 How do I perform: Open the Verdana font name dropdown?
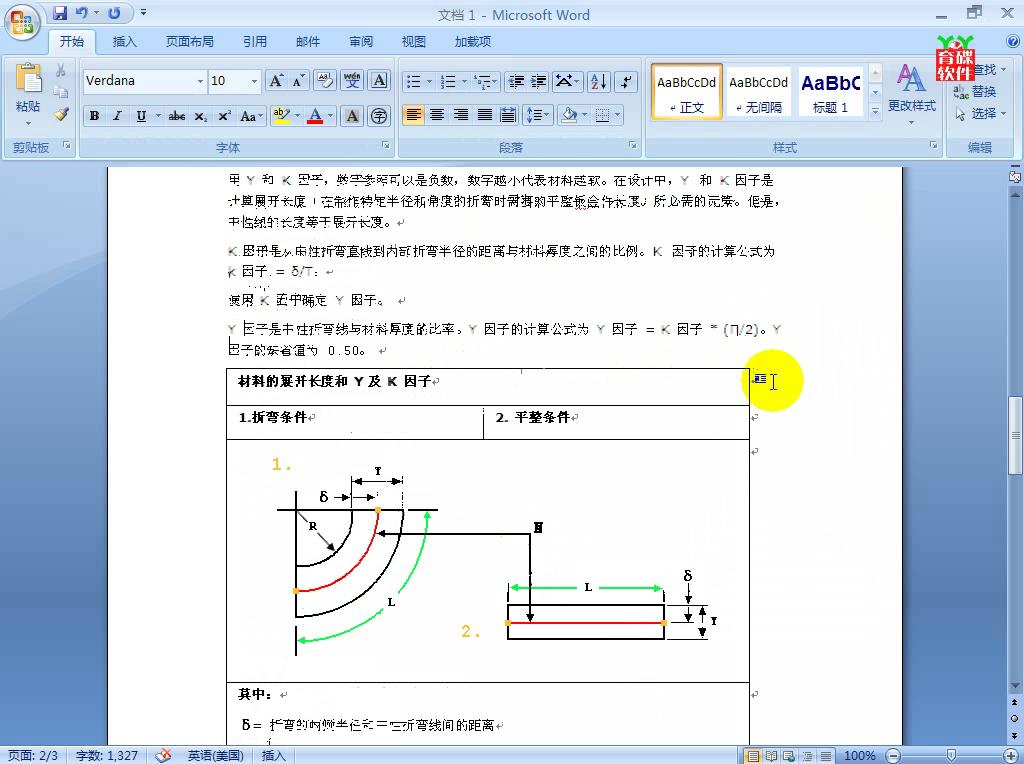200,81
